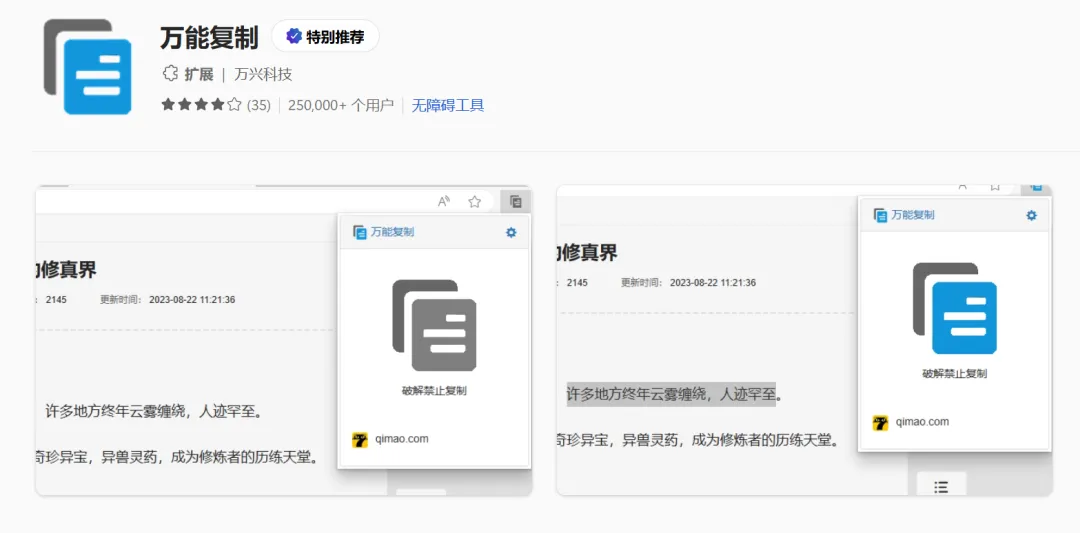
Task: Open settings gear in first screenshot popup
Action: [511, 233]
